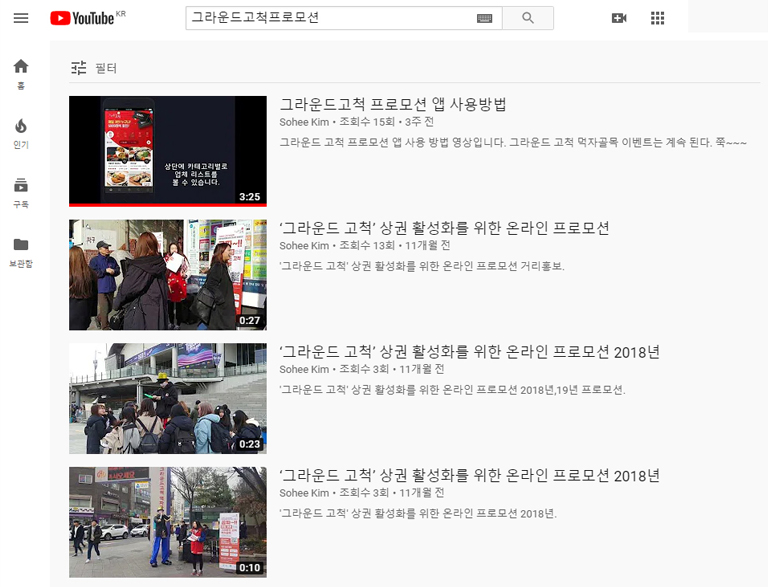Click the create video camera icon

click(x=619, y=18)
